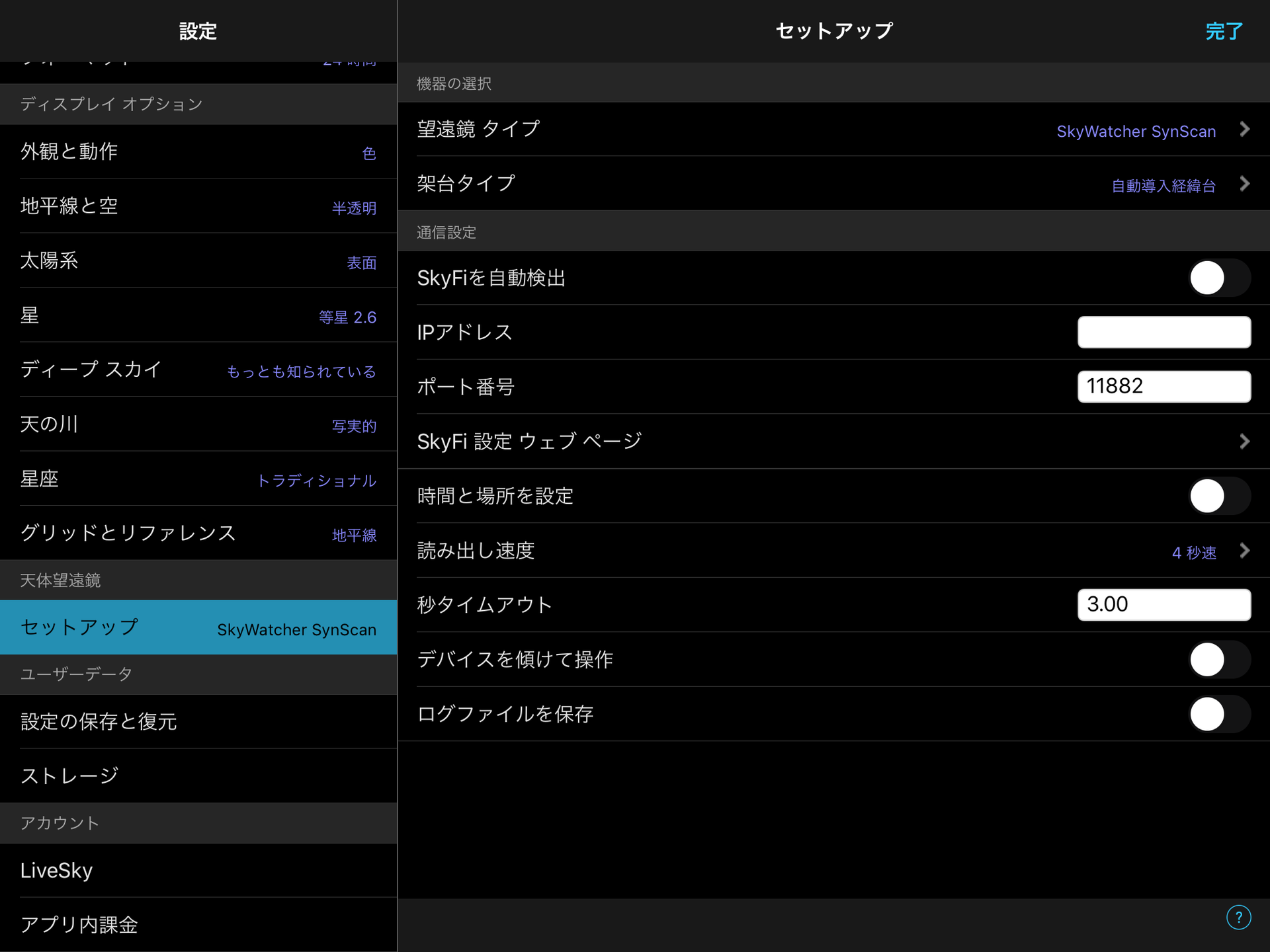Screen dimensions: 1270x952
Task: Click トラディショナル value text
Action: pyautogui.click(x=317, y=481)
